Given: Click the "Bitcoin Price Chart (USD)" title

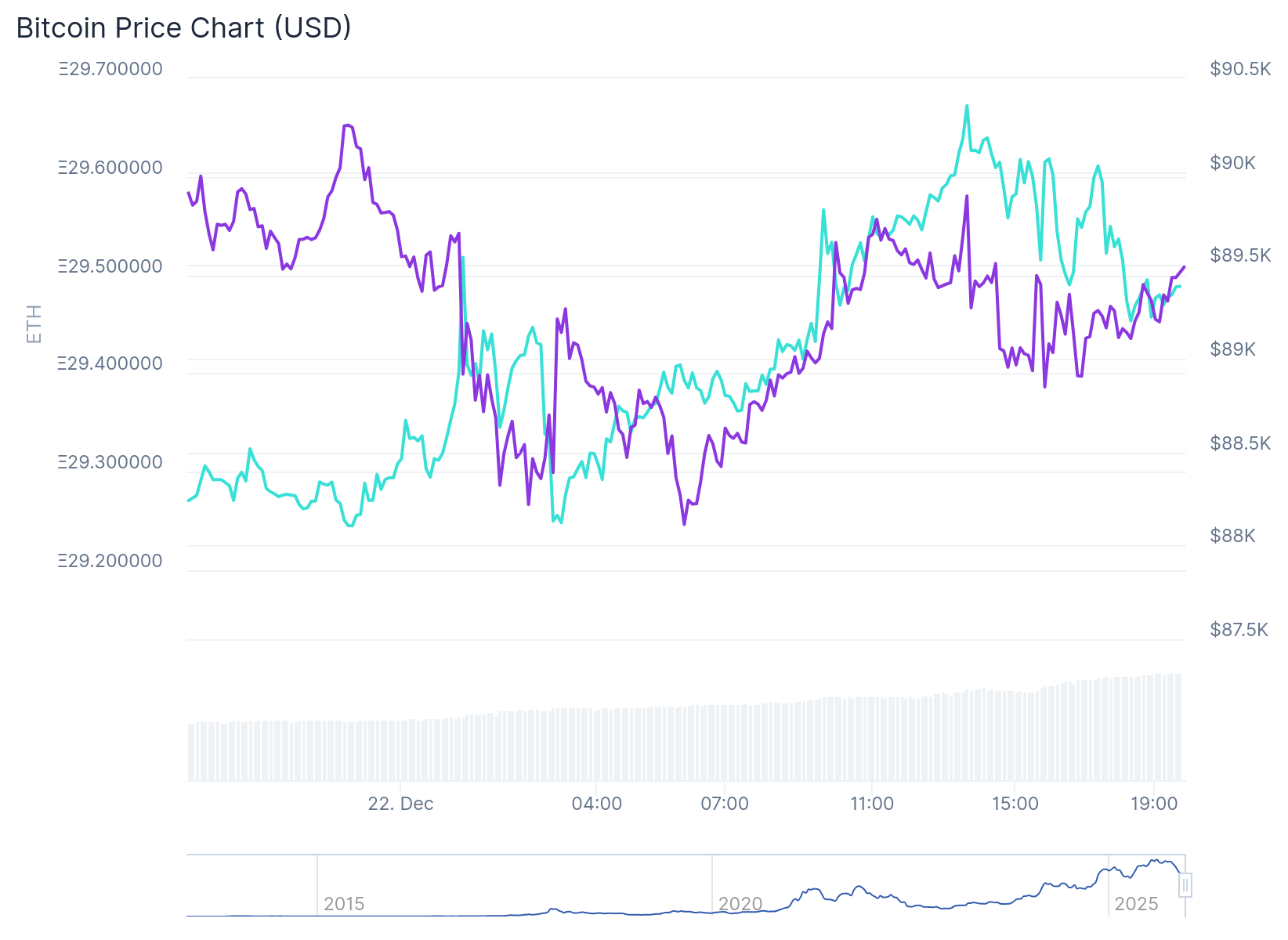Looking at the screenshot, I should [184, 28].
